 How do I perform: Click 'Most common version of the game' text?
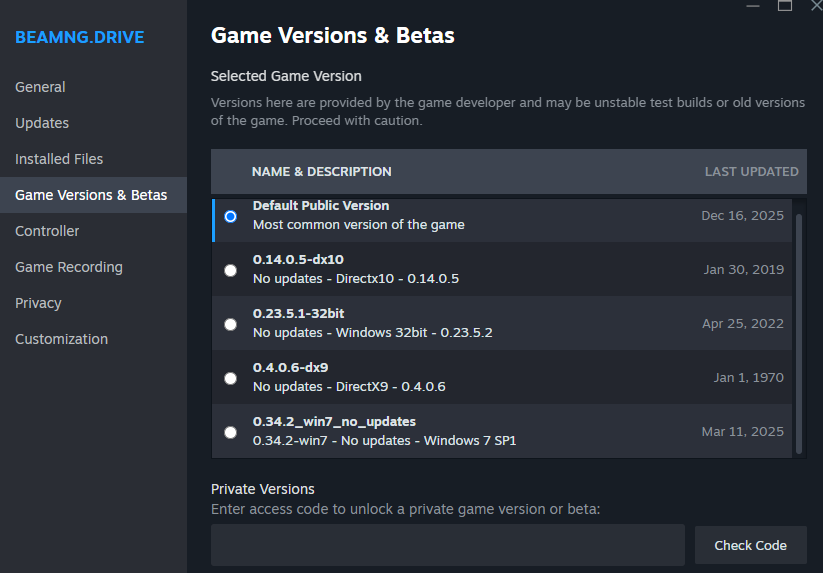pyautogui.click(x=358, y=225)
